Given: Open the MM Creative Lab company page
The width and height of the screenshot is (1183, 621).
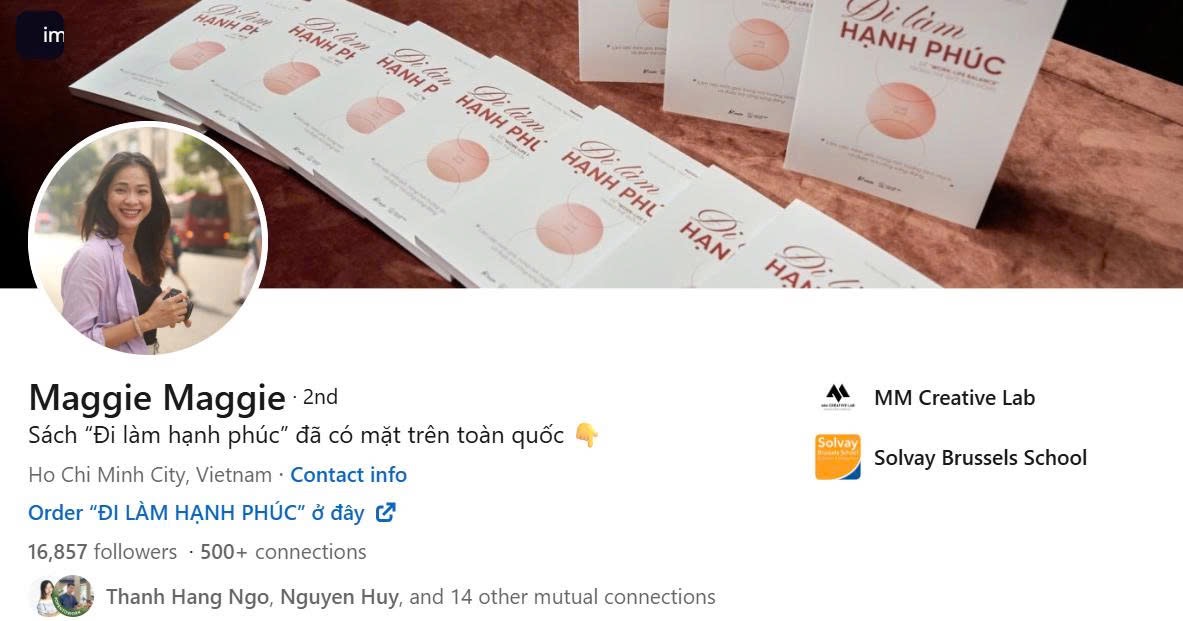Looking at the screenshot, I should click(x=954, y=398).
